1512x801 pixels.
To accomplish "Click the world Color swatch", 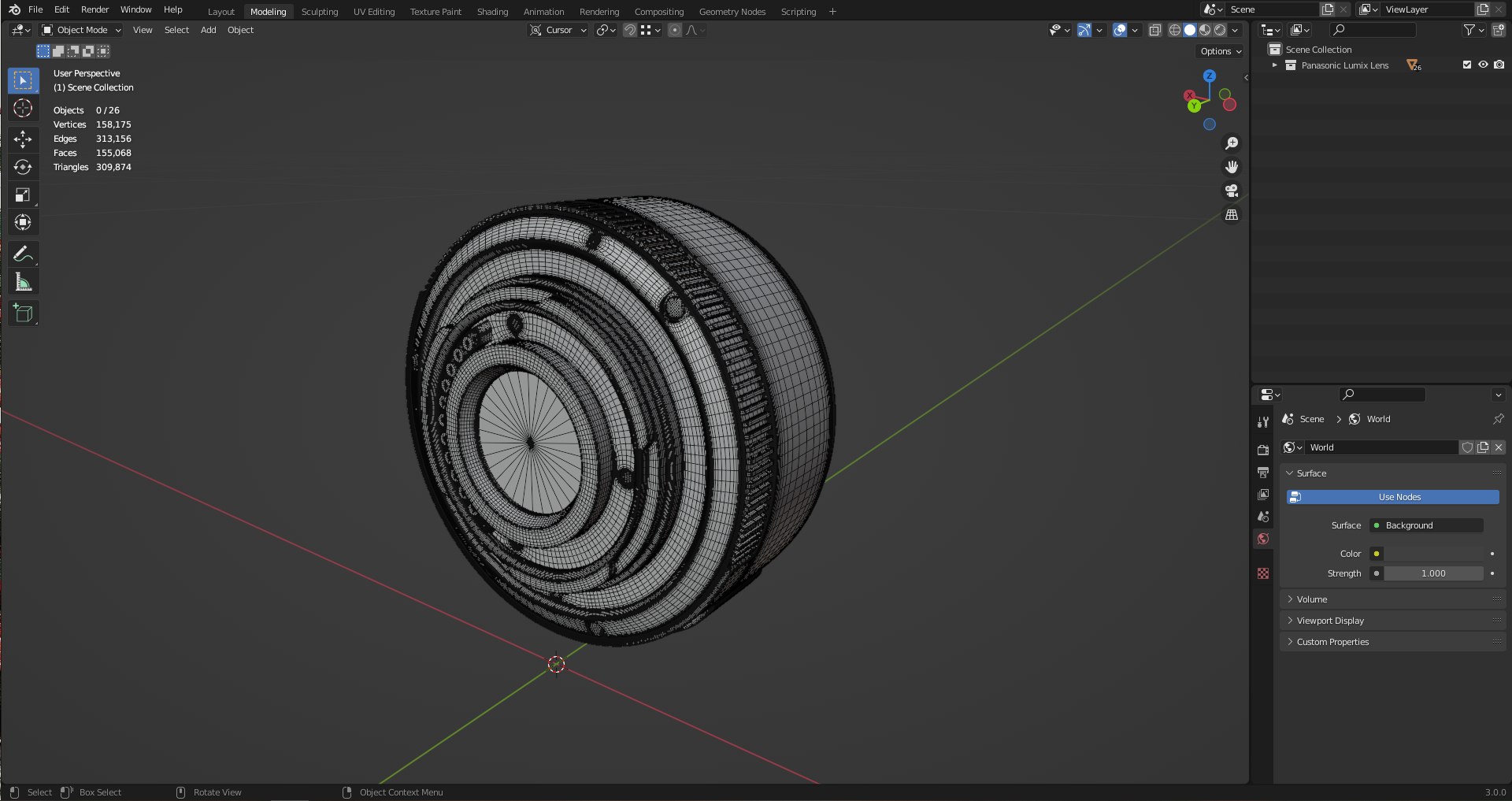I will [x=1434, y=554].
